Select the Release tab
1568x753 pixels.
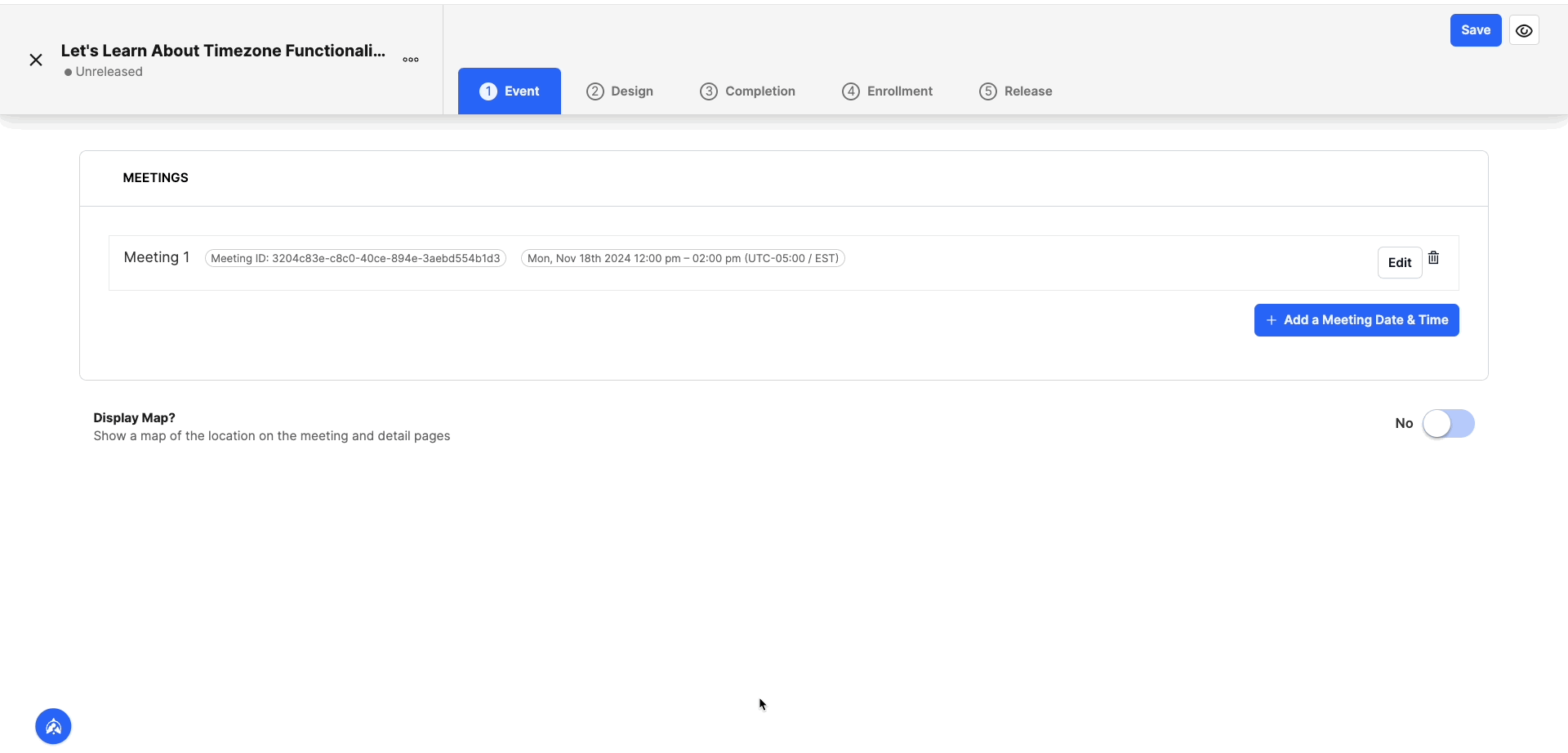[x=1015, y=91]
